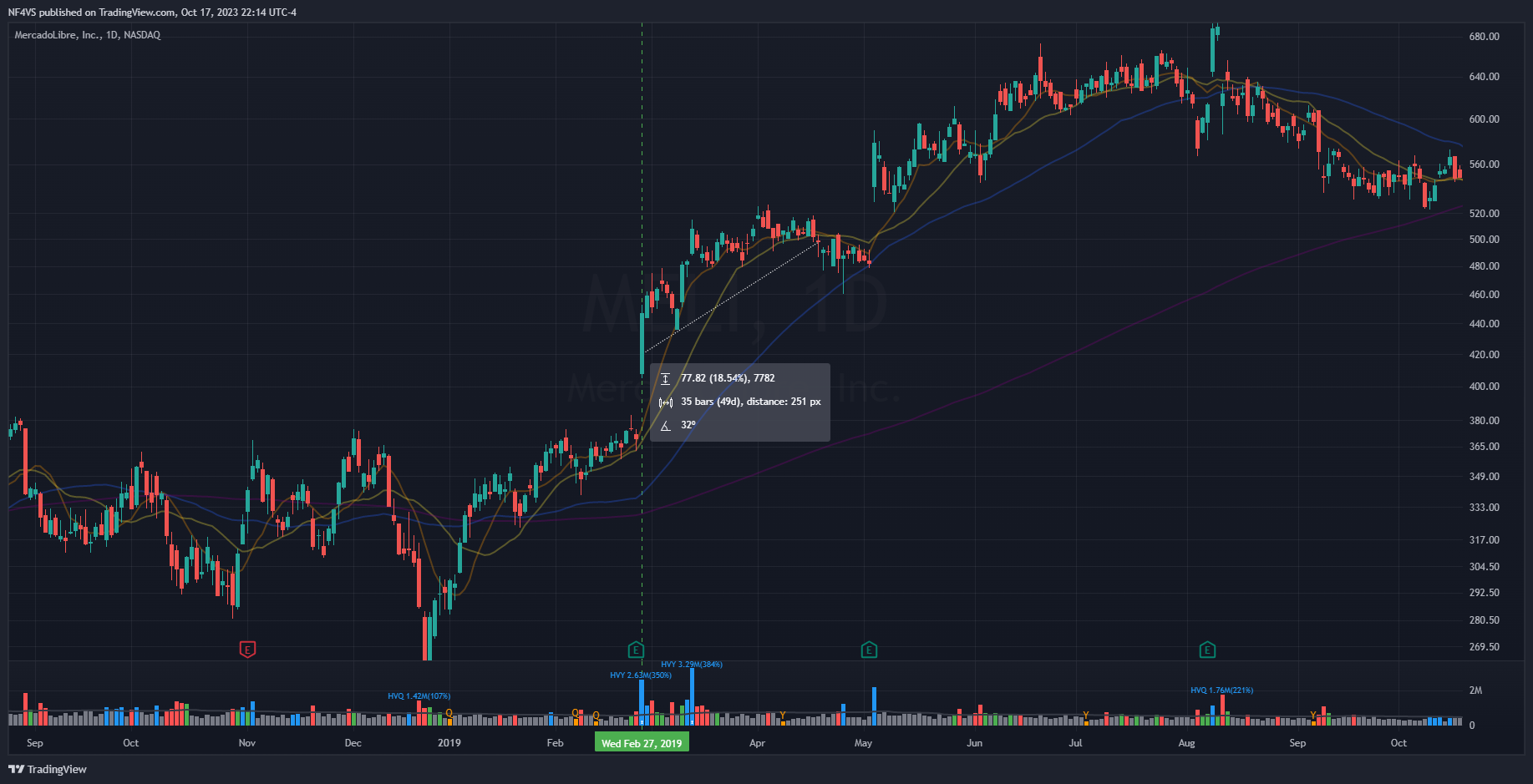1533x784 pixels.
Task: Click the Nov label on time axis
Action: (247, 743)
